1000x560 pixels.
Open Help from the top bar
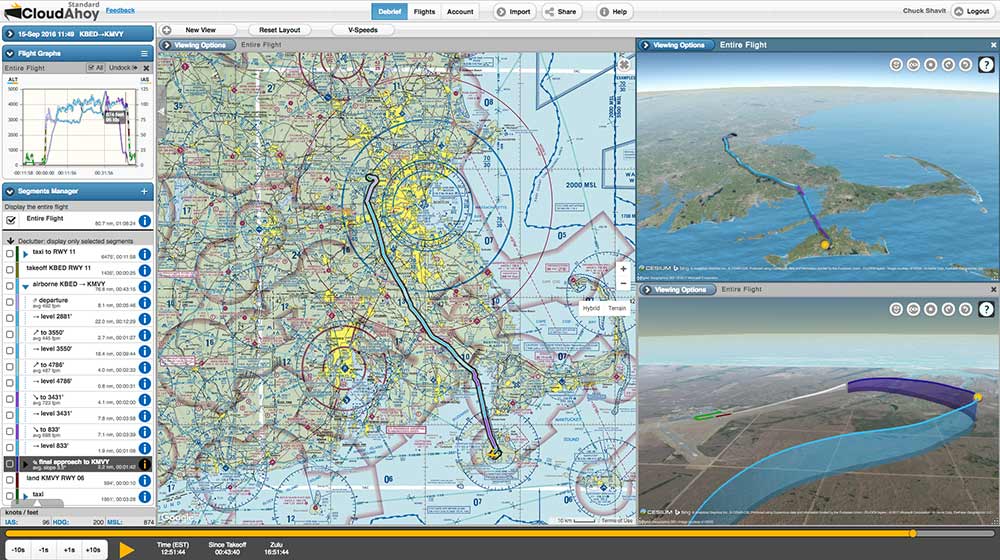614,11
